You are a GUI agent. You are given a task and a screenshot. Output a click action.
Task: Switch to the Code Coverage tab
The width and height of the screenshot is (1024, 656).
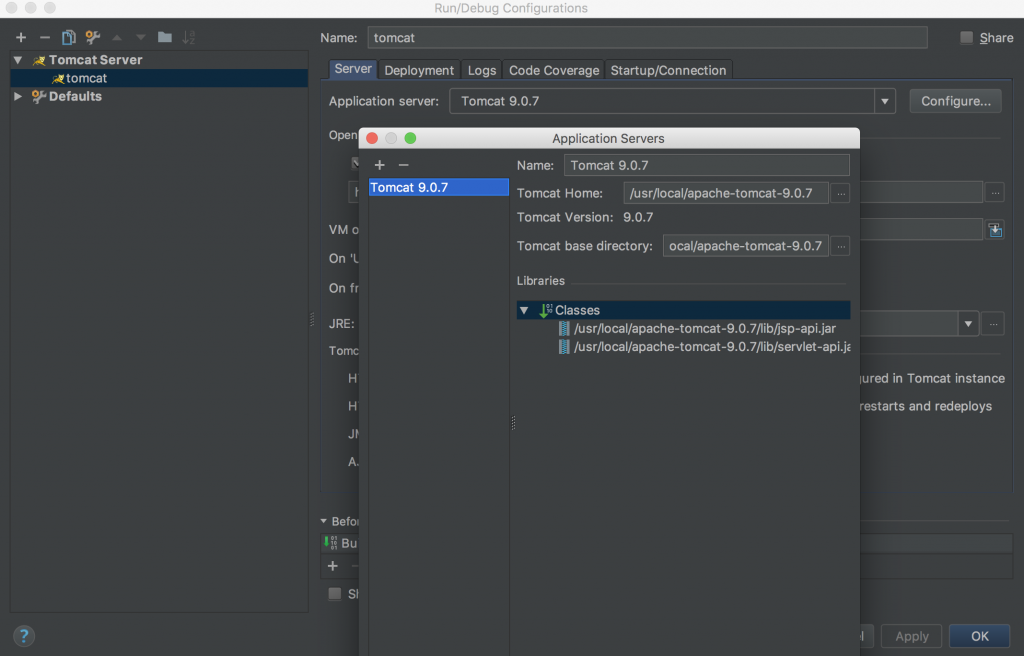pyautogui.click(x=553, y=70)
